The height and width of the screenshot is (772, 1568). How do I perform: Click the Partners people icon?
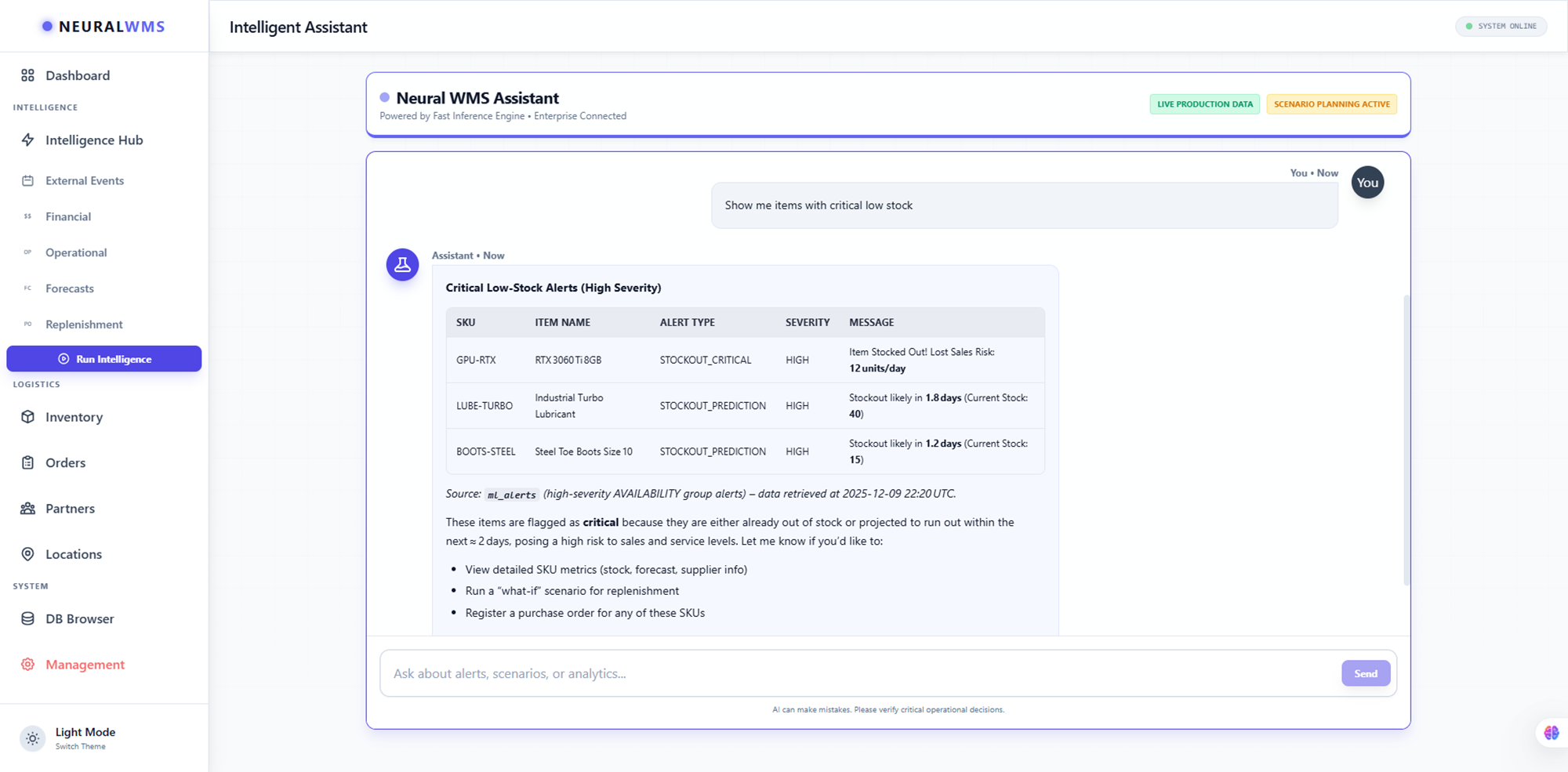pyautogui.click(x=28, y=509)
